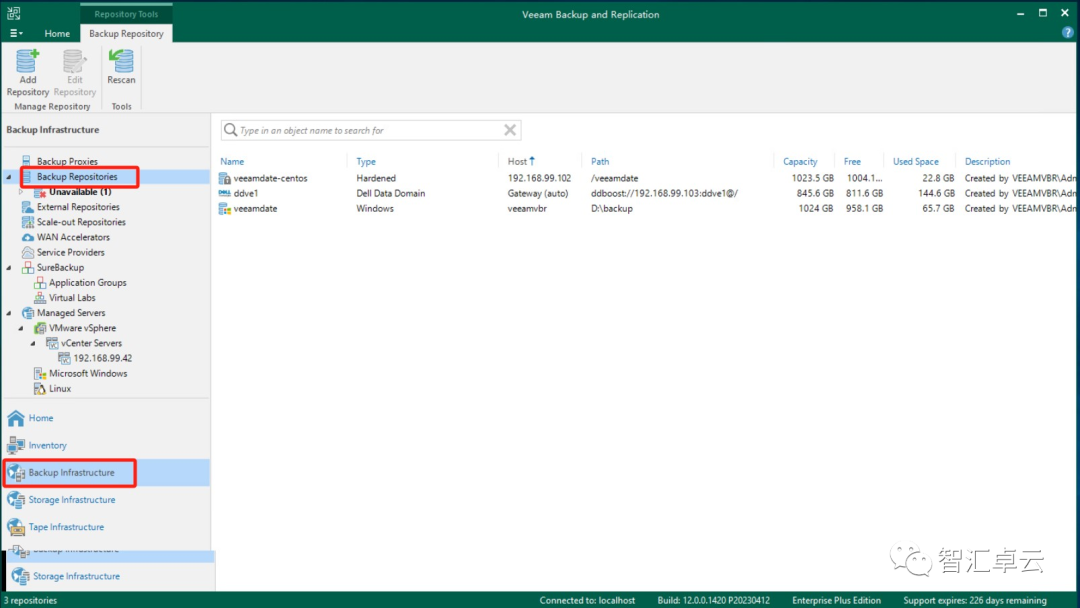Collapse the Managed Servers node arrow
This screenshot has width=1080, height=608.
tap(9, 313)
